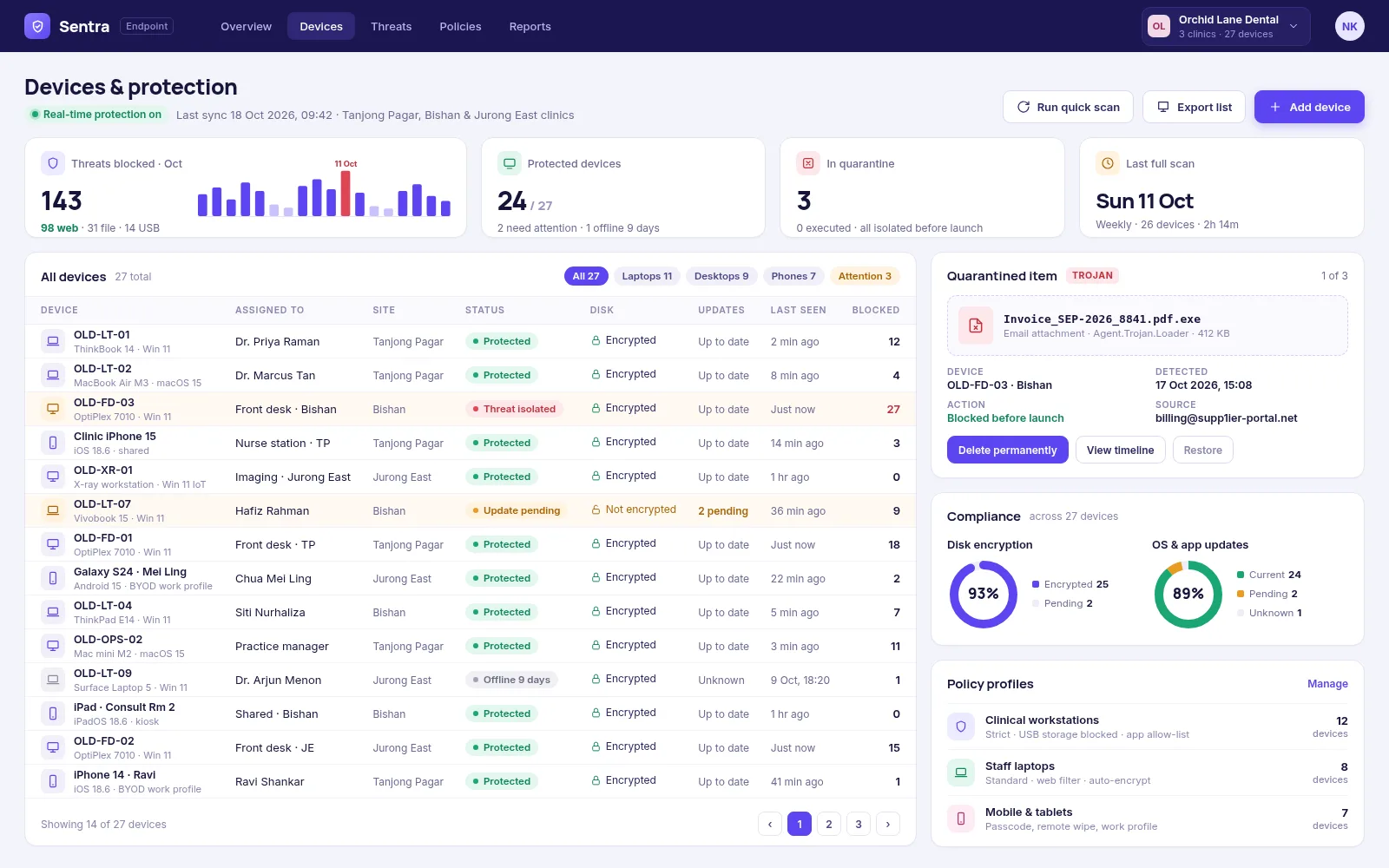Click the laptop icon for OLD-LT-07
Image resolution: width=1389 pixels, height=868 pixels.
pyautogui.click(x=53, y=510)
